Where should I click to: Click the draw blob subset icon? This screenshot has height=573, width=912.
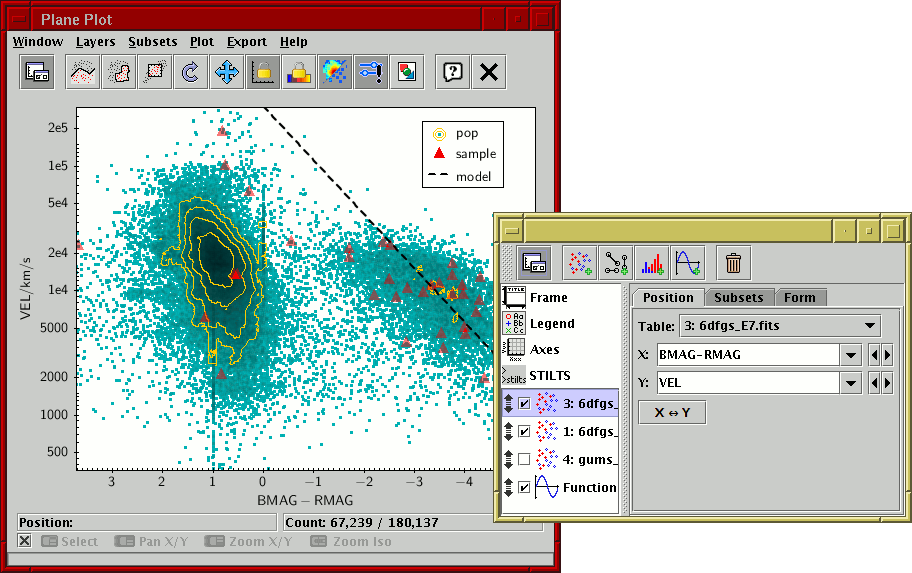(x=118, y=72)
